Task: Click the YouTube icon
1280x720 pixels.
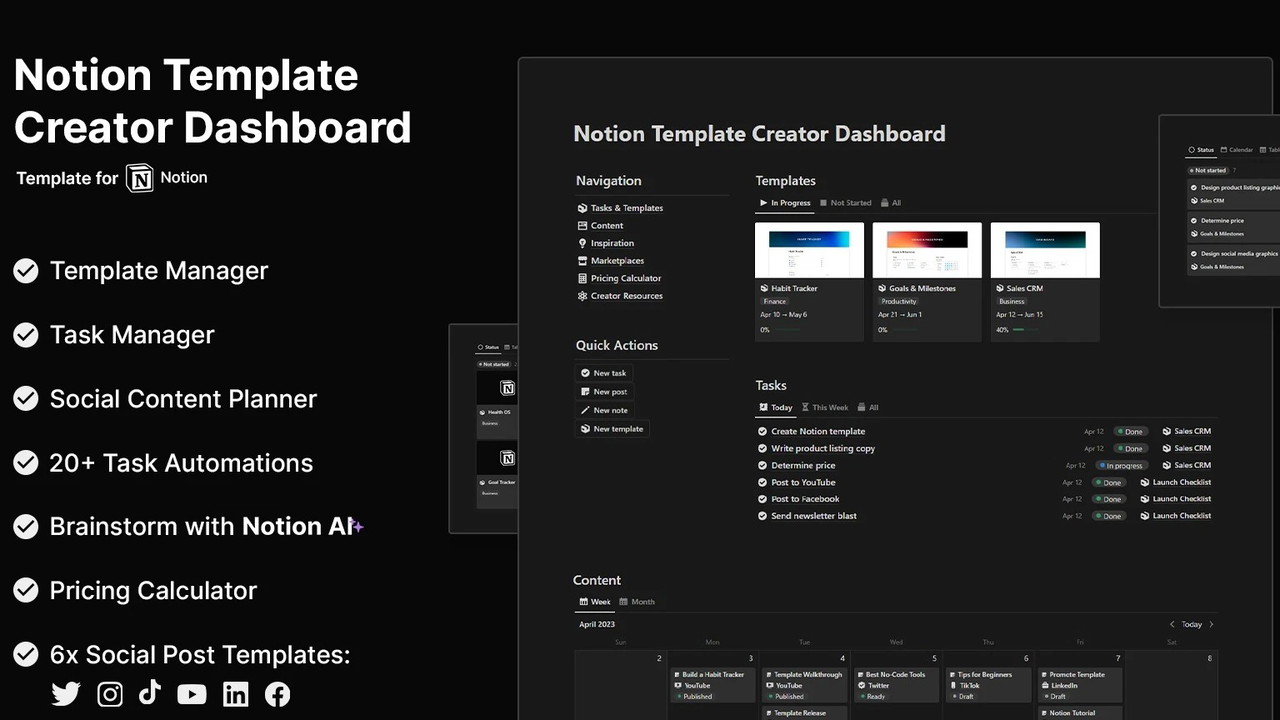Action: [192, 694]
